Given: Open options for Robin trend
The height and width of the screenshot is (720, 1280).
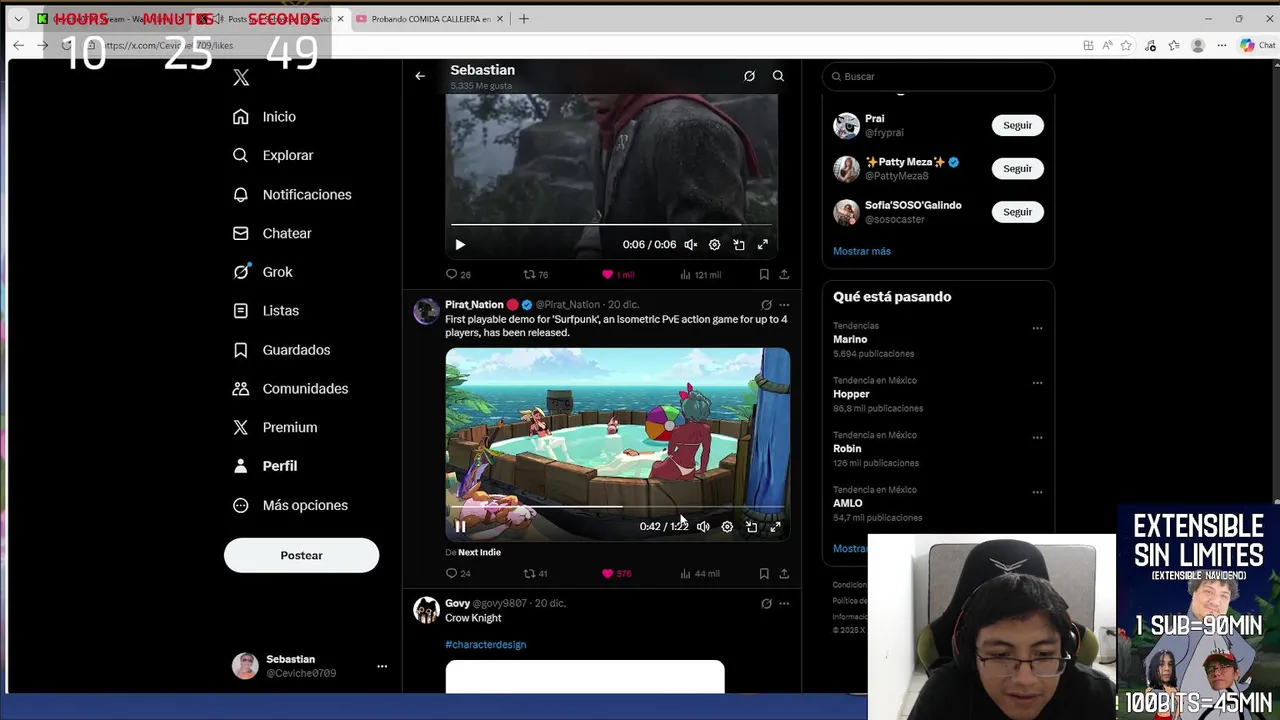Looking at the screenshot, I should pyautogui.click(x=1037, y=437).
